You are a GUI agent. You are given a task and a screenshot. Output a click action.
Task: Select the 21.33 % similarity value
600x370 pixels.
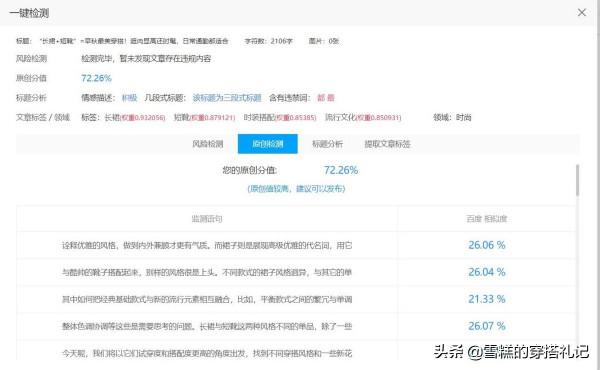coord(487,299)
